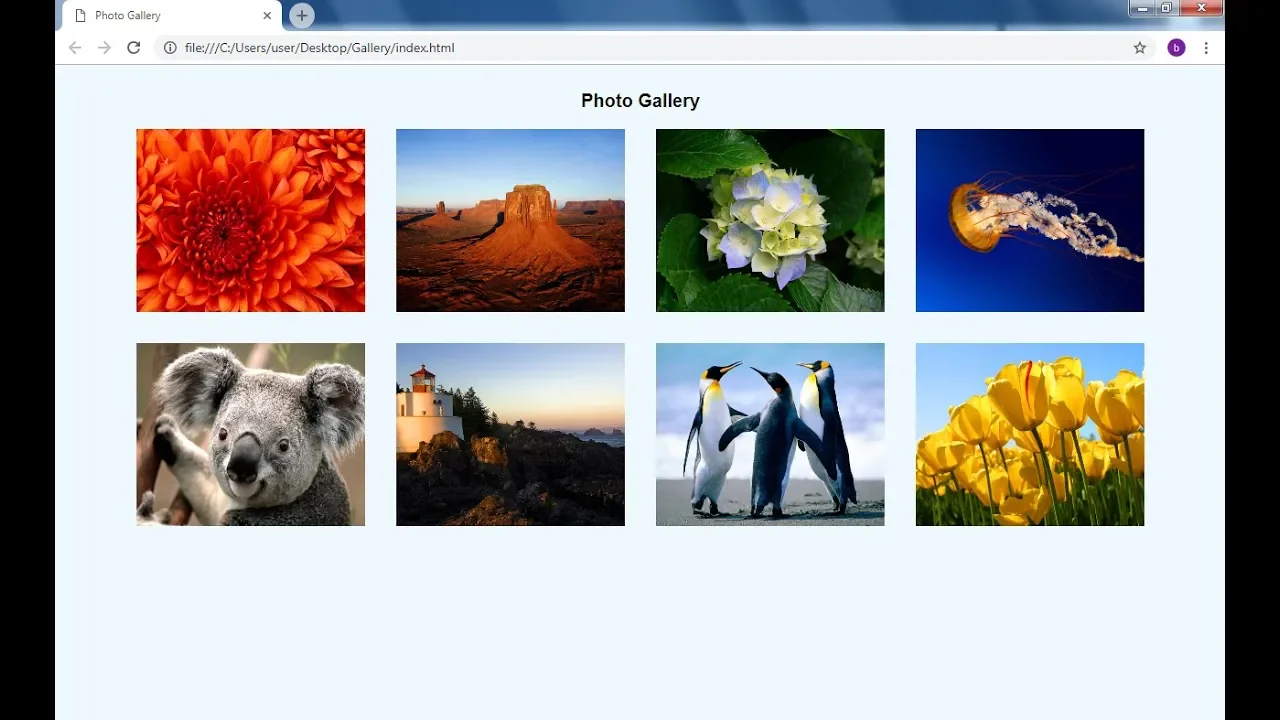The height and width of the screenshot is (720, 1280).
Task: Open the penguins photo
Action: click(x=770, y=434)
